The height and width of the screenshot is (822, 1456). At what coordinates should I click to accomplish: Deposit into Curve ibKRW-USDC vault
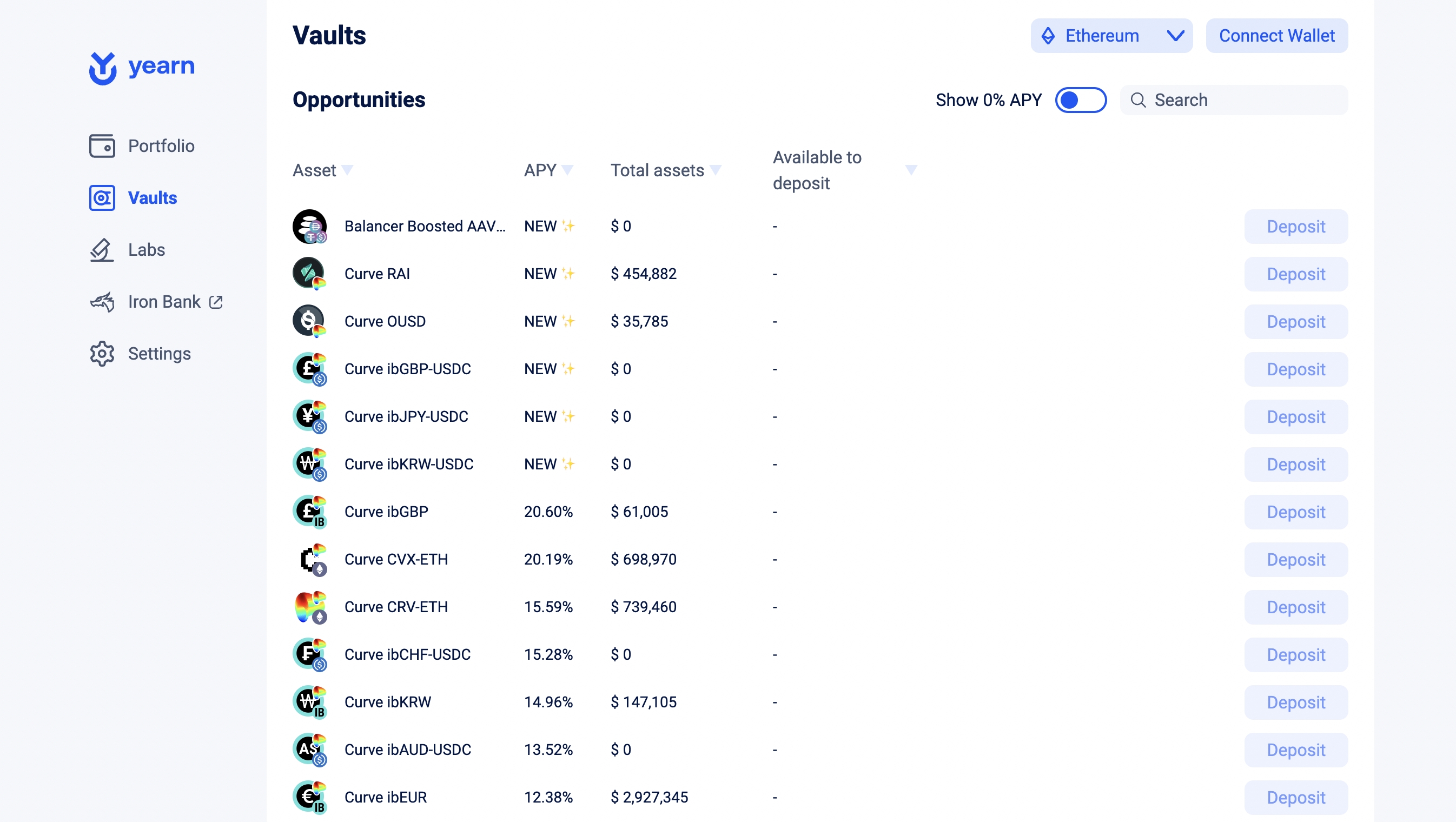pos(1295,465)
